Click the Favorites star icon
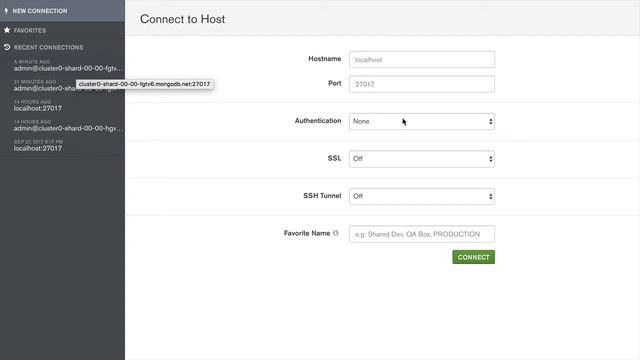Screen dimensions: 640x360 pyautogui.click(x=7, y=30)
